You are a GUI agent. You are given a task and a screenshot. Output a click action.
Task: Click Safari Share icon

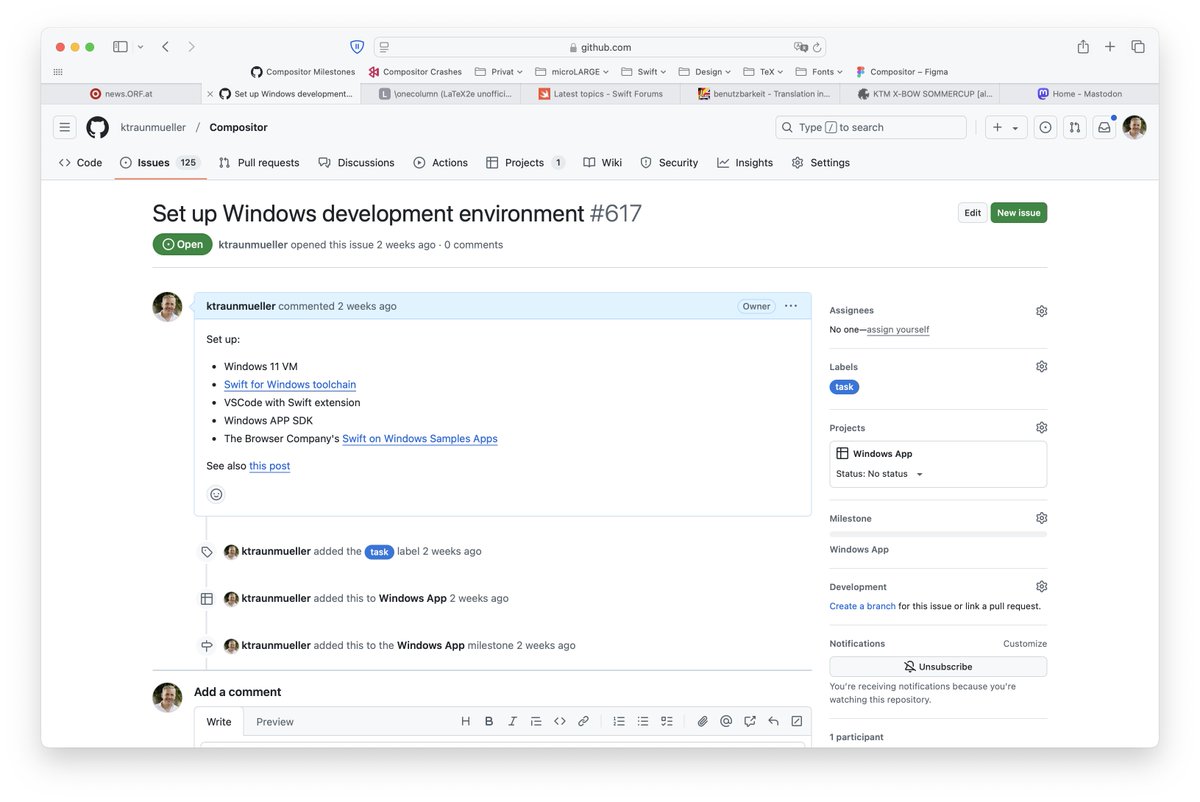pos(1083,46)
